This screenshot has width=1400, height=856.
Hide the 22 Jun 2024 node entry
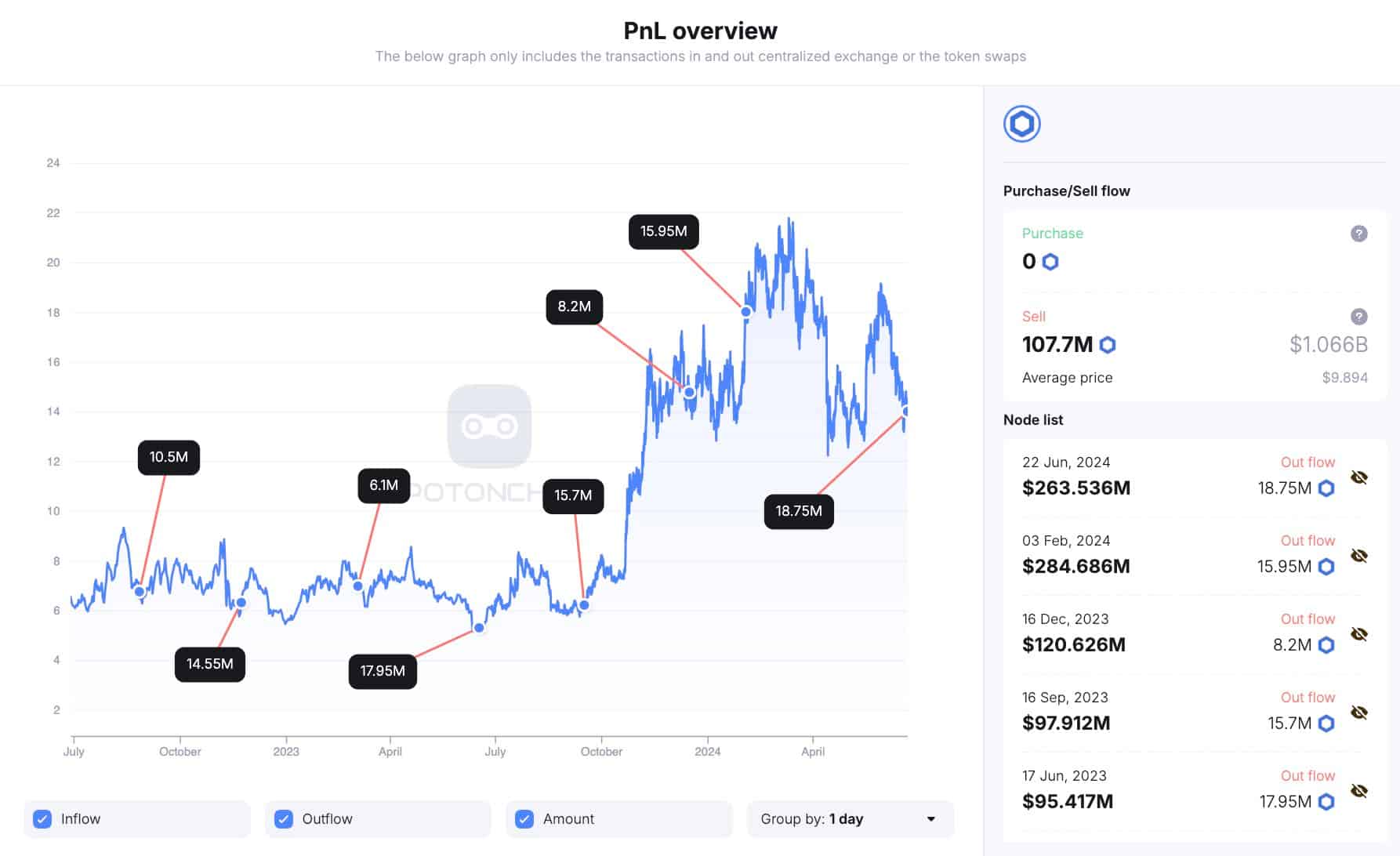tap(1360, 477)
